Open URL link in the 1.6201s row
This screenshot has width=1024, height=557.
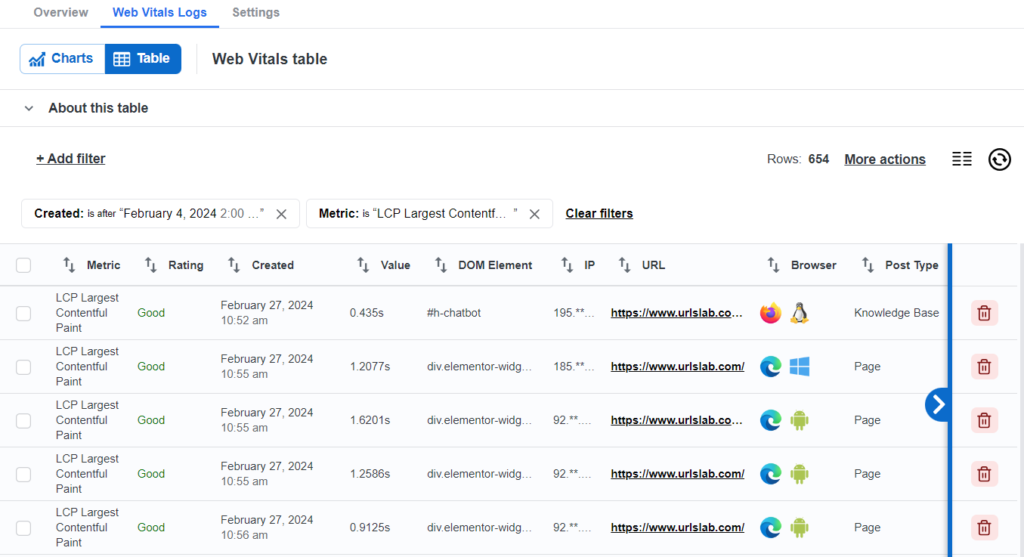tap(677, 420)
